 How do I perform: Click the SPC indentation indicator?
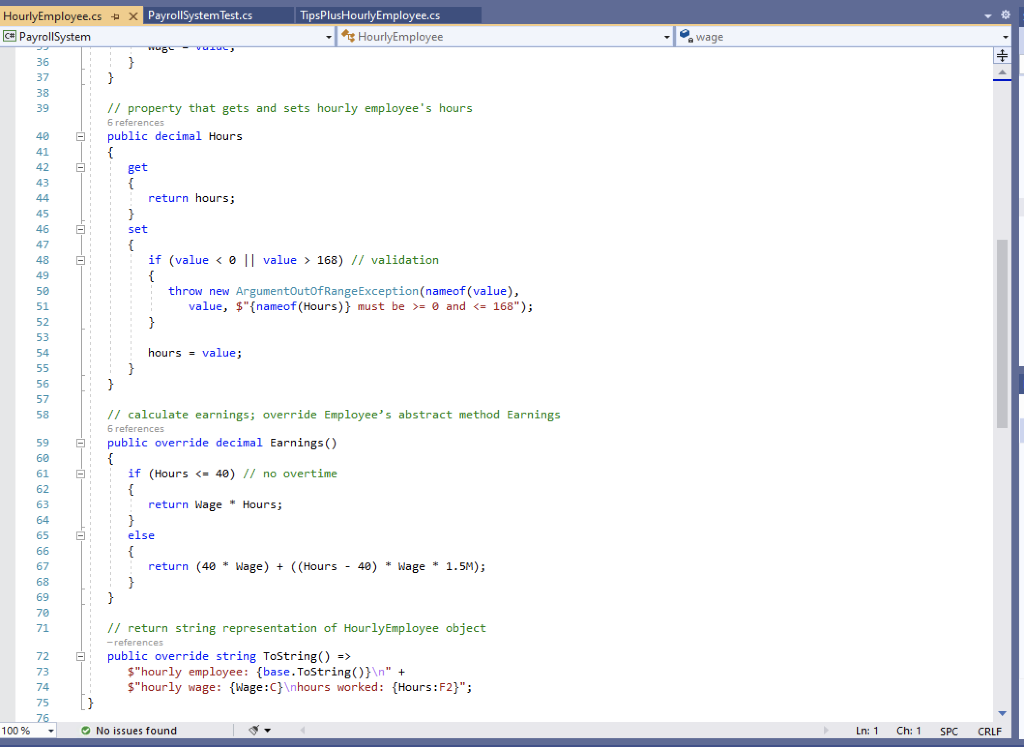pos(949,731)
